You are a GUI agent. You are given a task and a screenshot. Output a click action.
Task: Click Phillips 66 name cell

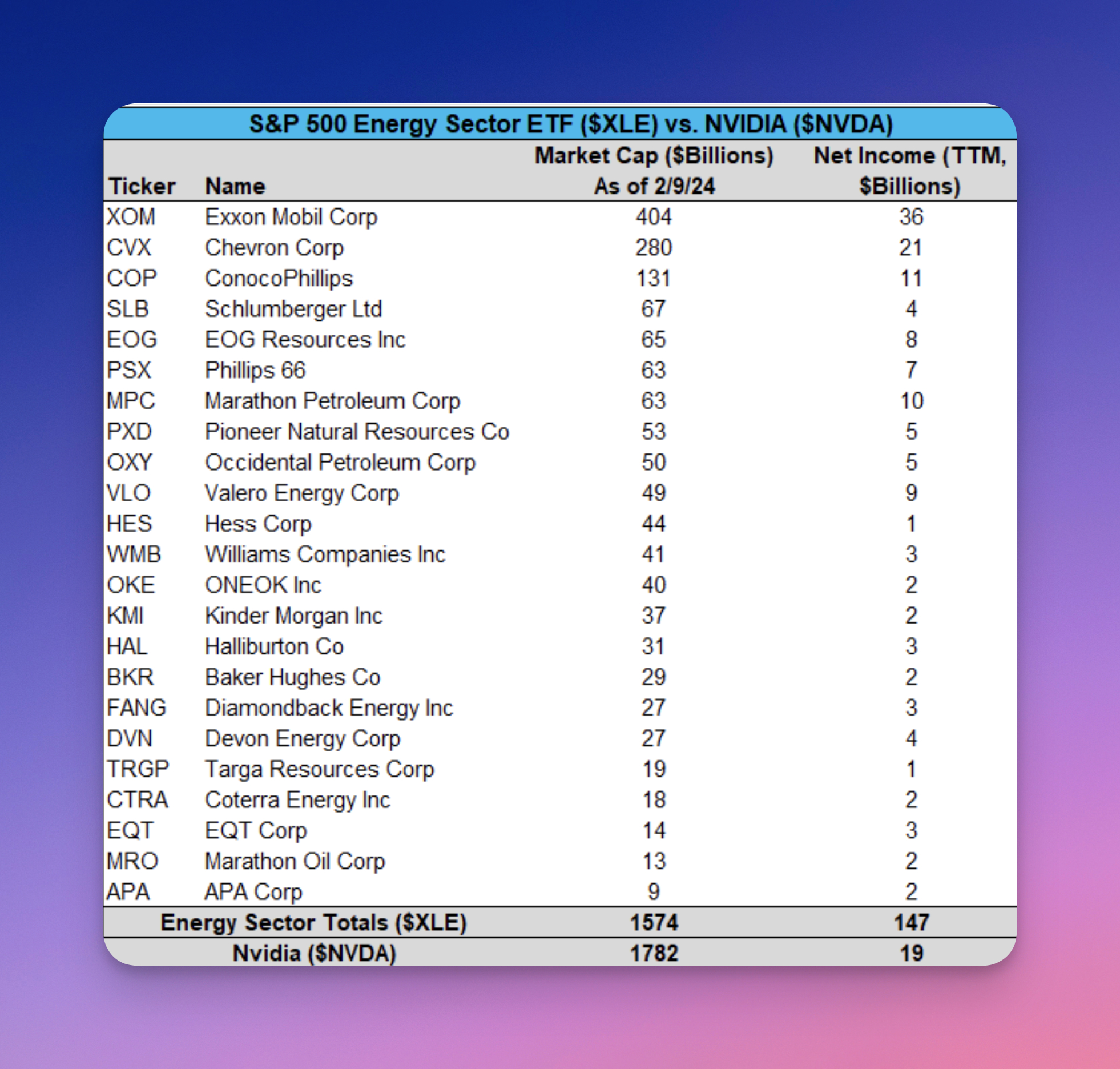pos(255,371)
